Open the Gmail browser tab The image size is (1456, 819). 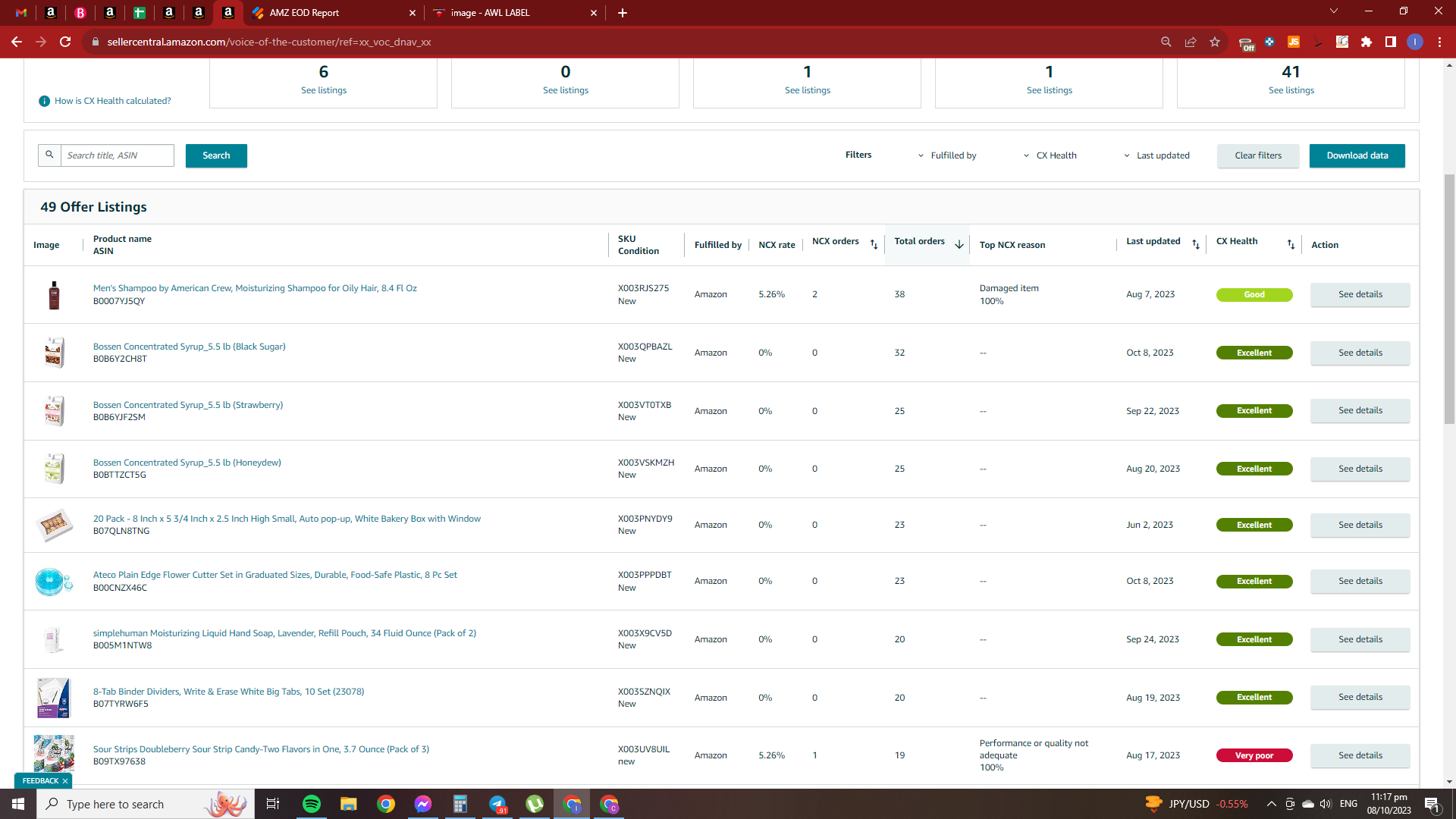[x=21, y=13]
